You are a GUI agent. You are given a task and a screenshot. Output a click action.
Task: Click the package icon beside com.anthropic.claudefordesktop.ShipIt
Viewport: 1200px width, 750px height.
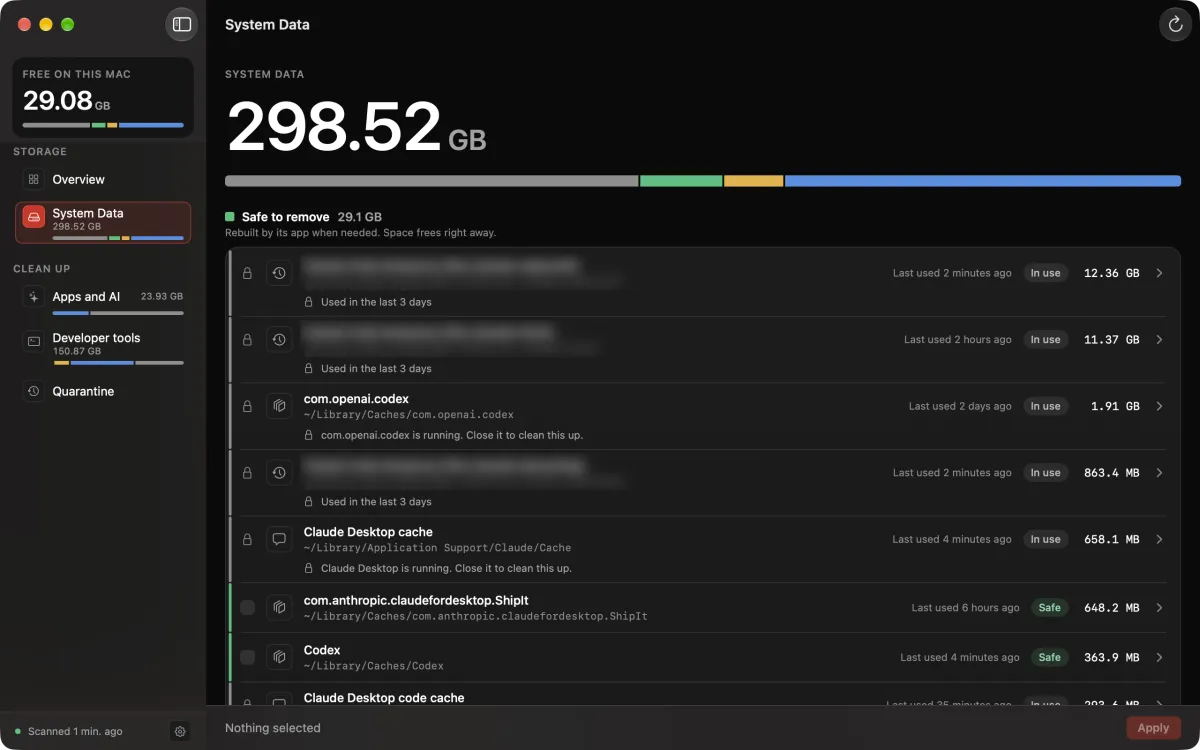tap(279, 607)
